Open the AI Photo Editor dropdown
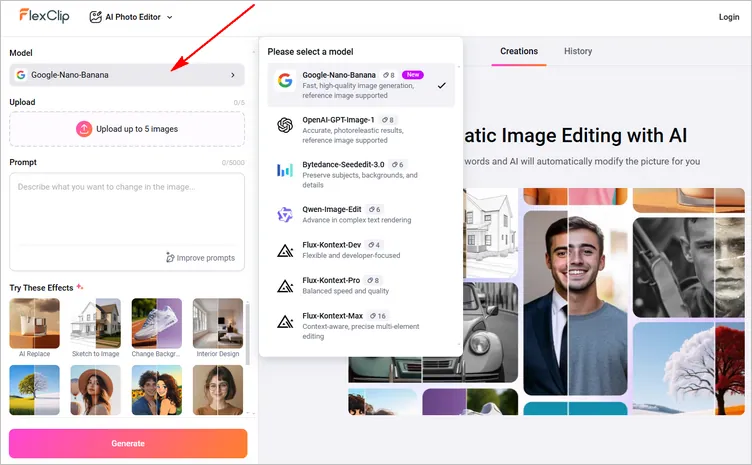Screen dimensions: 752x465 pyautogui.click(x=131, y=17)
